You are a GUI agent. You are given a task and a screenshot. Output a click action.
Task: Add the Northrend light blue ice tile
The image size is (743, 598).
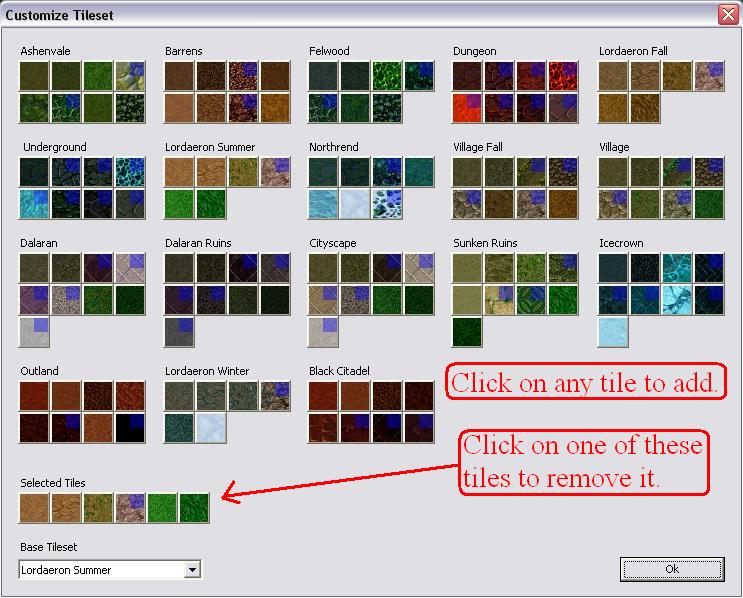(323, 204)
